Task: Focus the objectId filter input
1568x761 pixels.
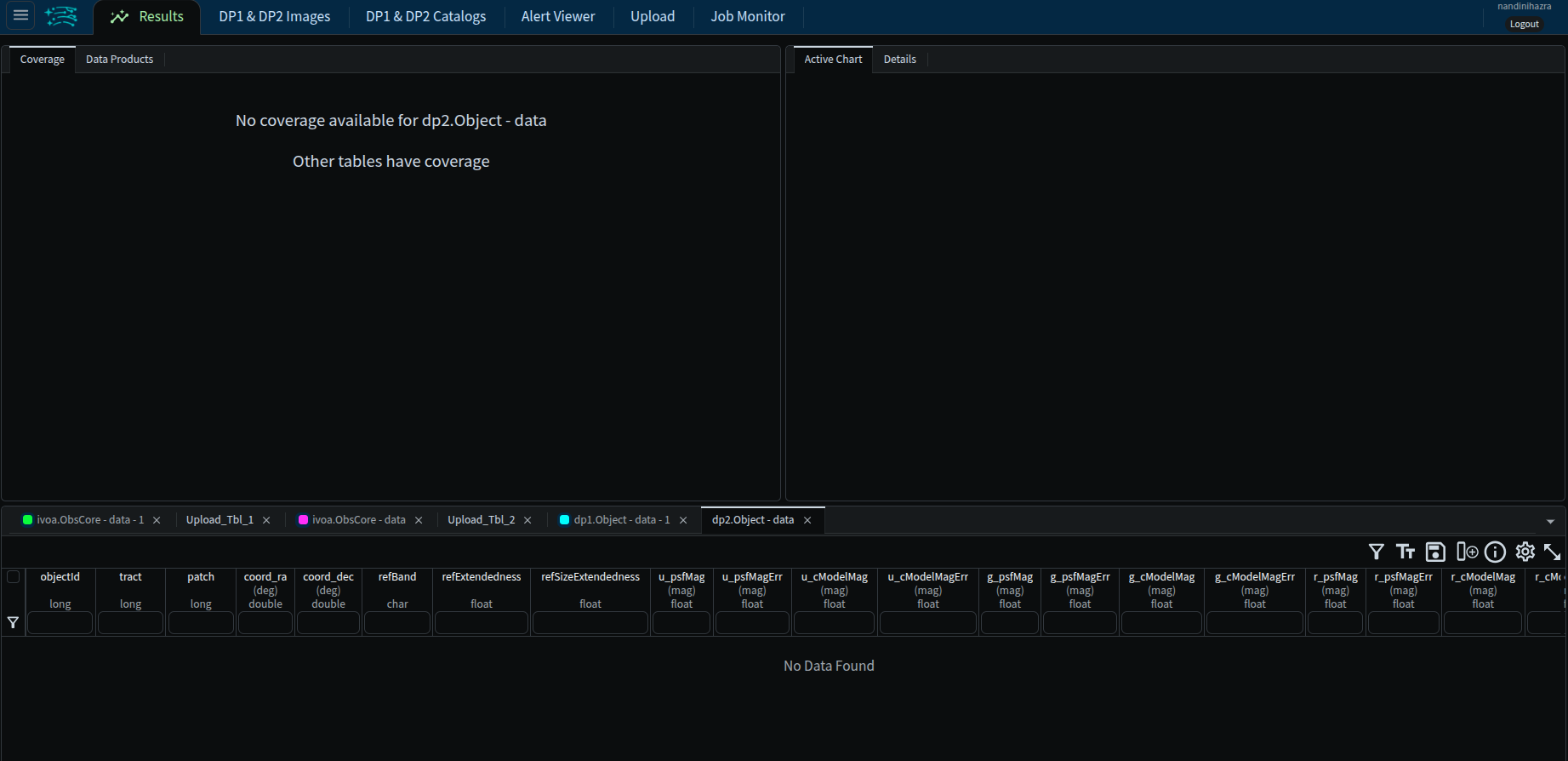Action: 60,623
